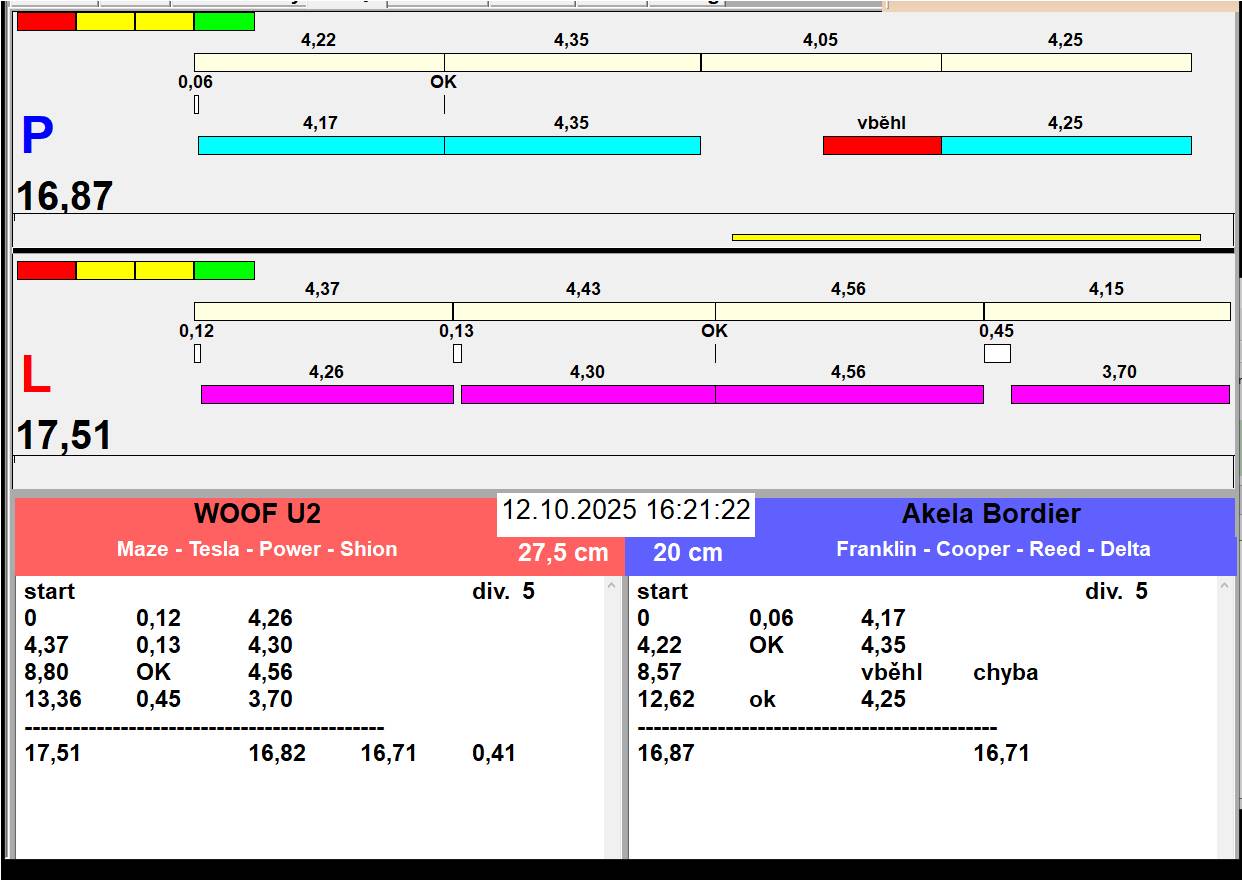
Task: Click the green start light in lane L
Action: tap(224, 270)
